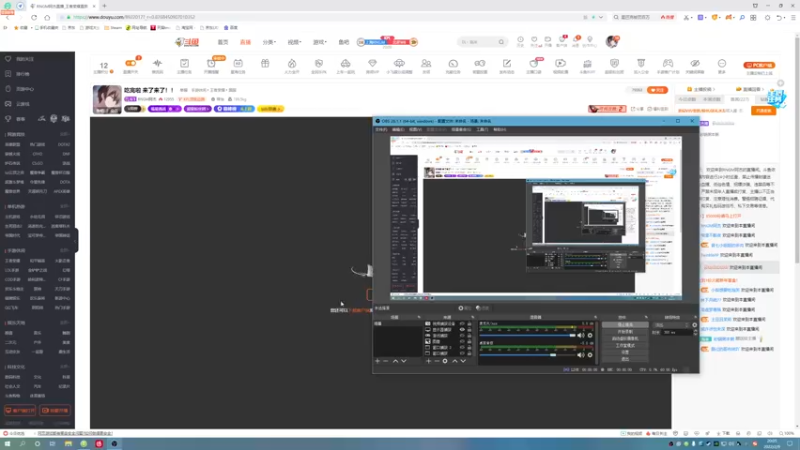Start the virtual camera in OBS controls
The image size is (800, 450).
coord(625,338)
